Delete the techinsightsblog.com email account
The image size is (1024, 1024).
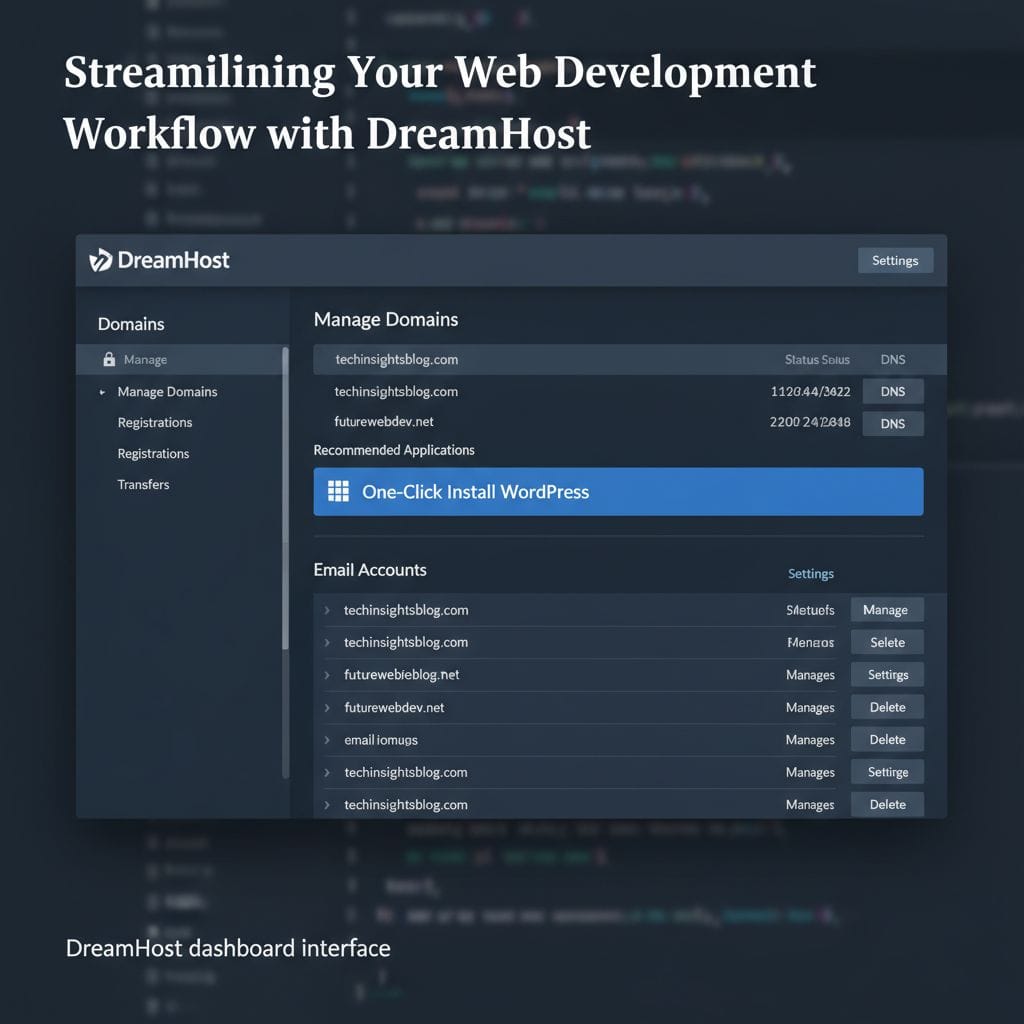pos(887,804)
